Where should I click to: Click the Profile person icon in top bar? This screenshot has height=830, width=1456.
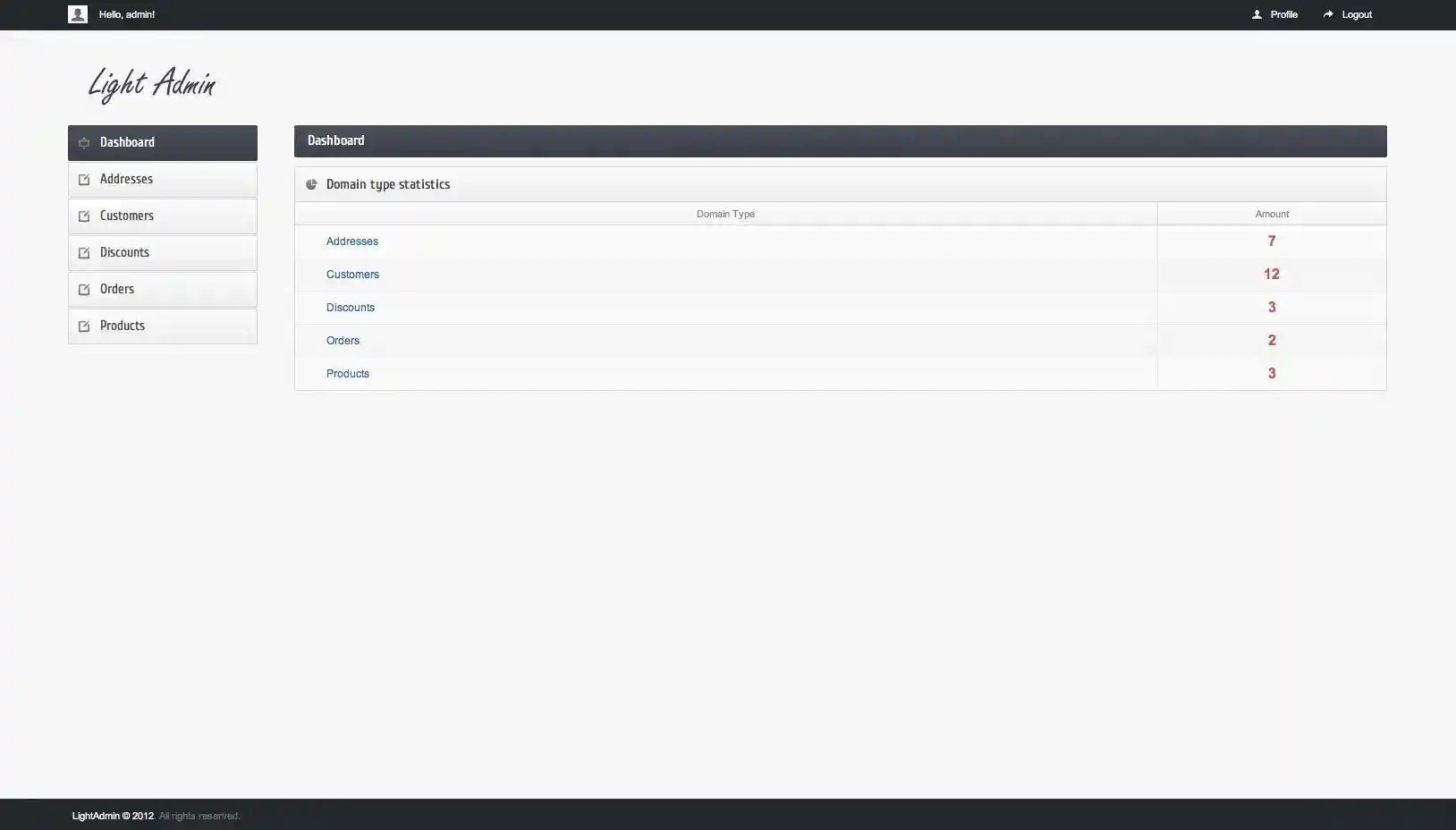coord(1256,14)
